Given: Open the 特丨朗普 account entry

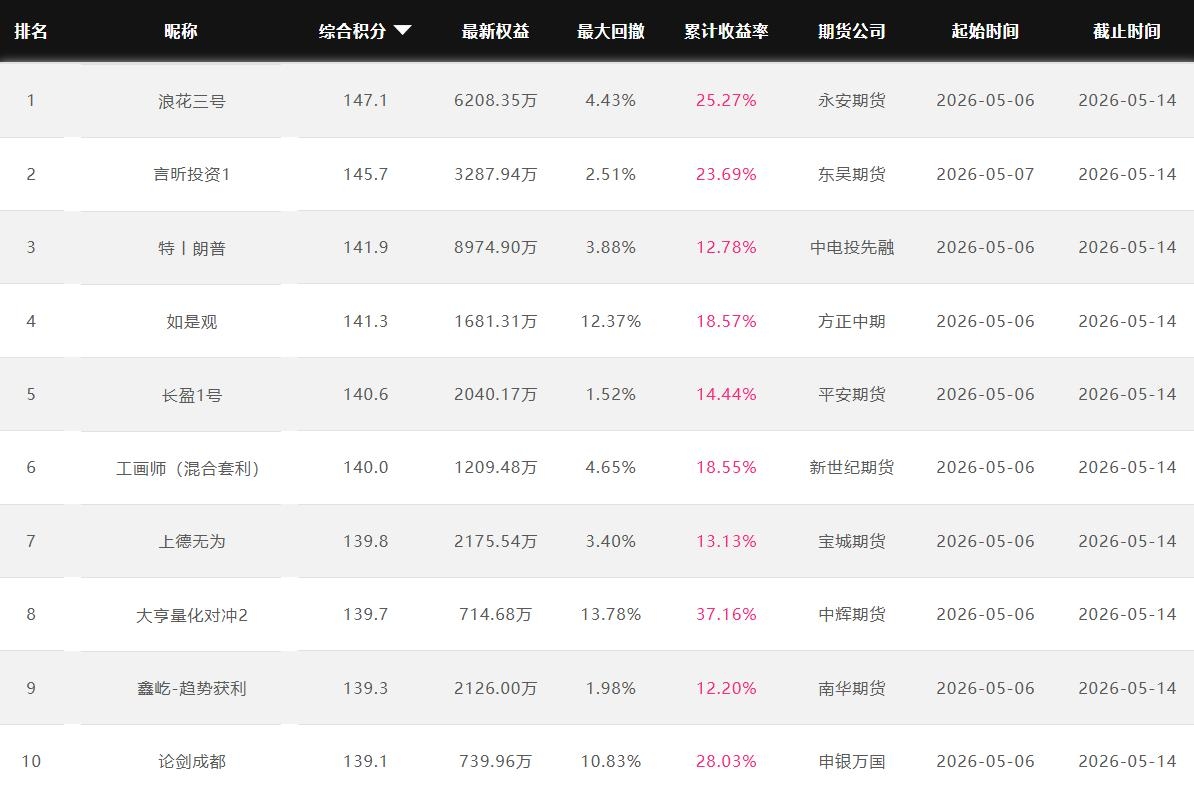Looking at the screenshot, I should tap(192, 248).
